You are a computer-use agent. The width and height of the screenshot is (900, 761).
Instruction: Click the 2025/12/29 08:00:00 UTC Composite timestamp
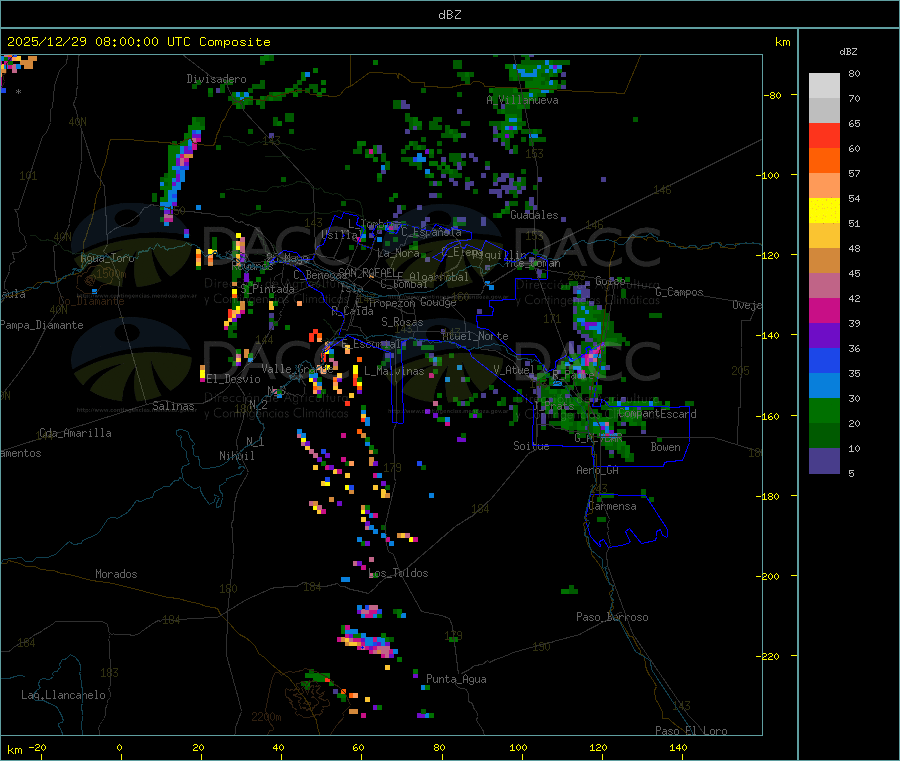pos(138,42)
